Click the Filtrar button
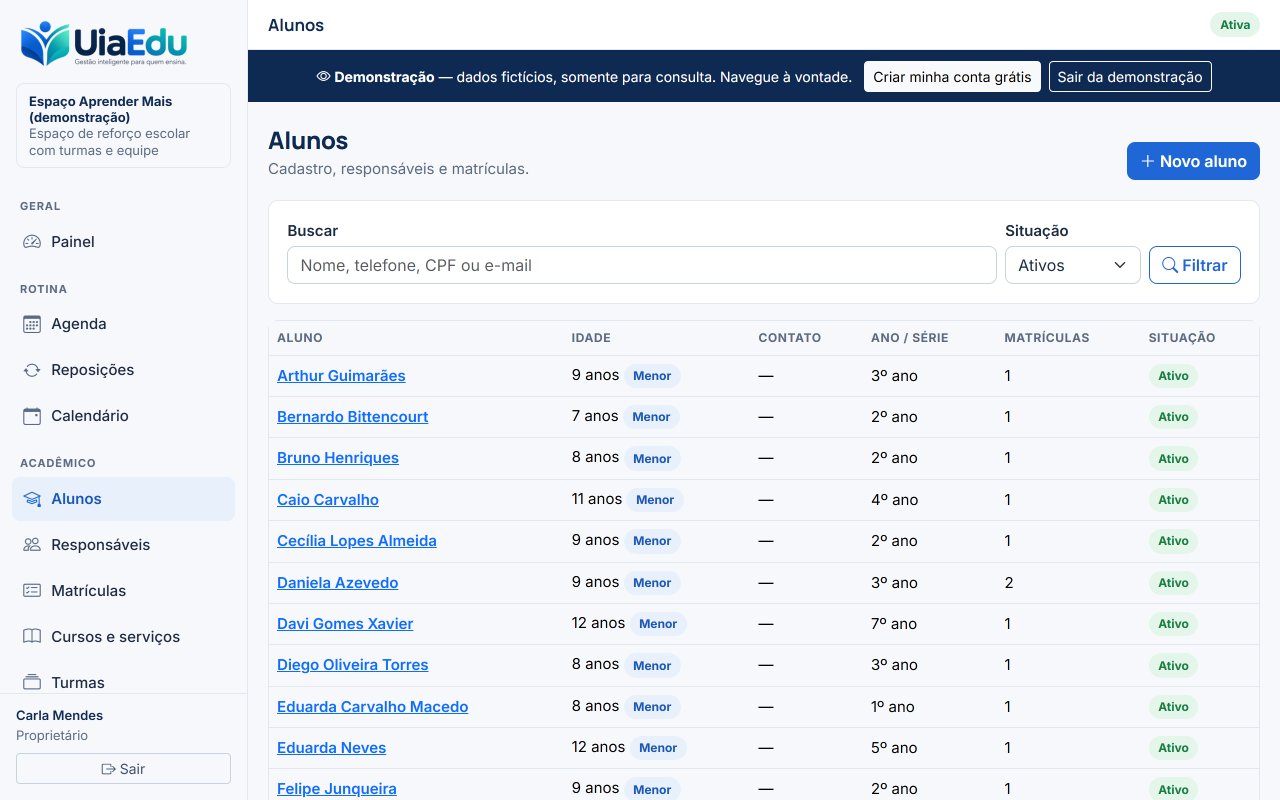This screenshot has height=800, width=1280. point(1194,265)
